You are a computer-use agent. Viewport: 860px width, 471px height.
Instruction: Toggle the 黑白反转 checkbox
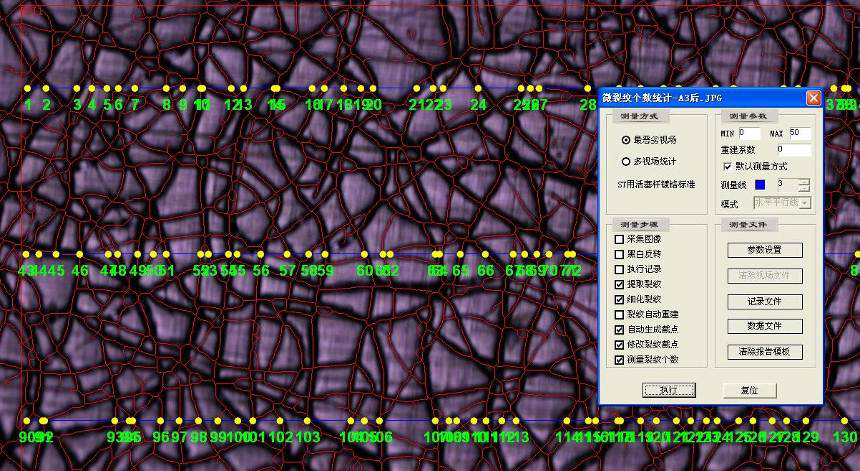620,254
